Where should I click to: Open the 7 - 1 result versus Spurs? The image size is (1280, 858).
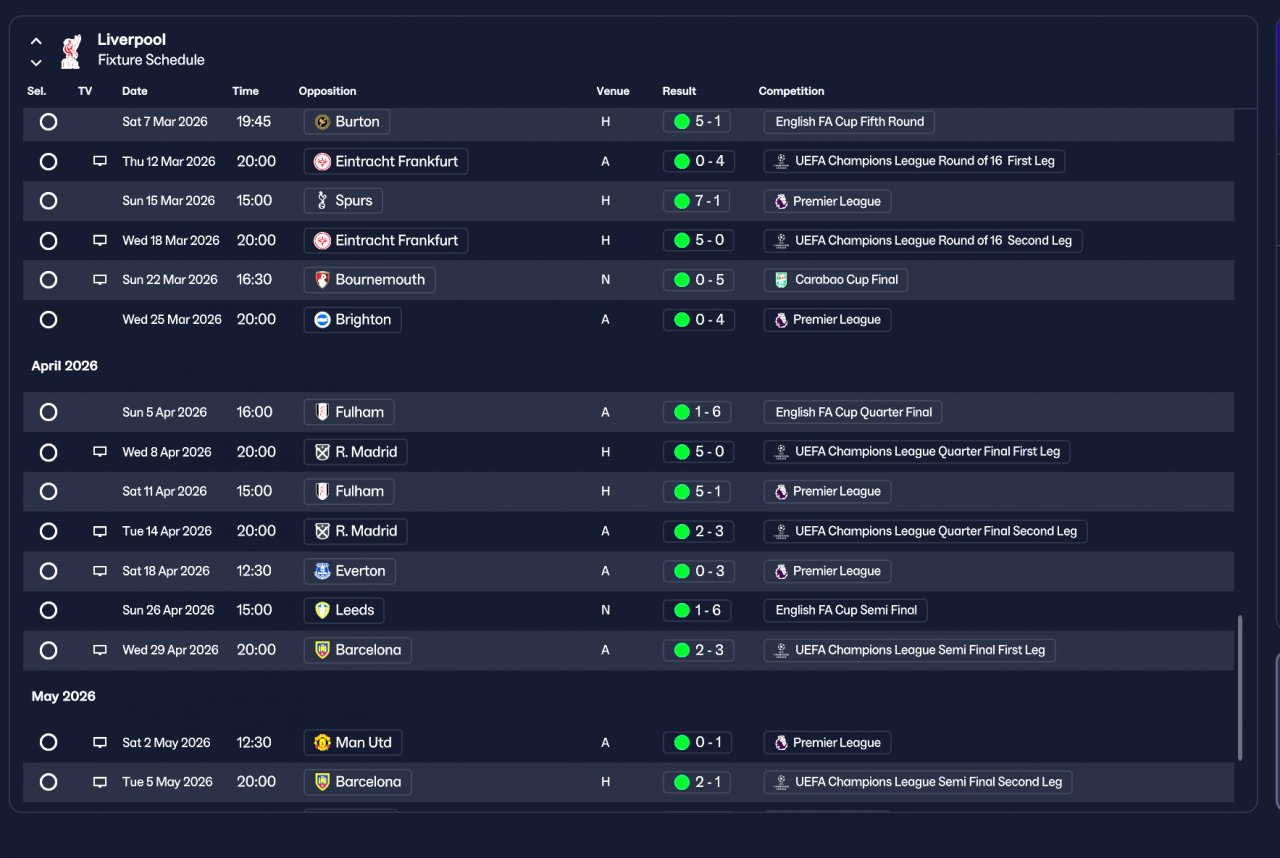coord(697,201)
